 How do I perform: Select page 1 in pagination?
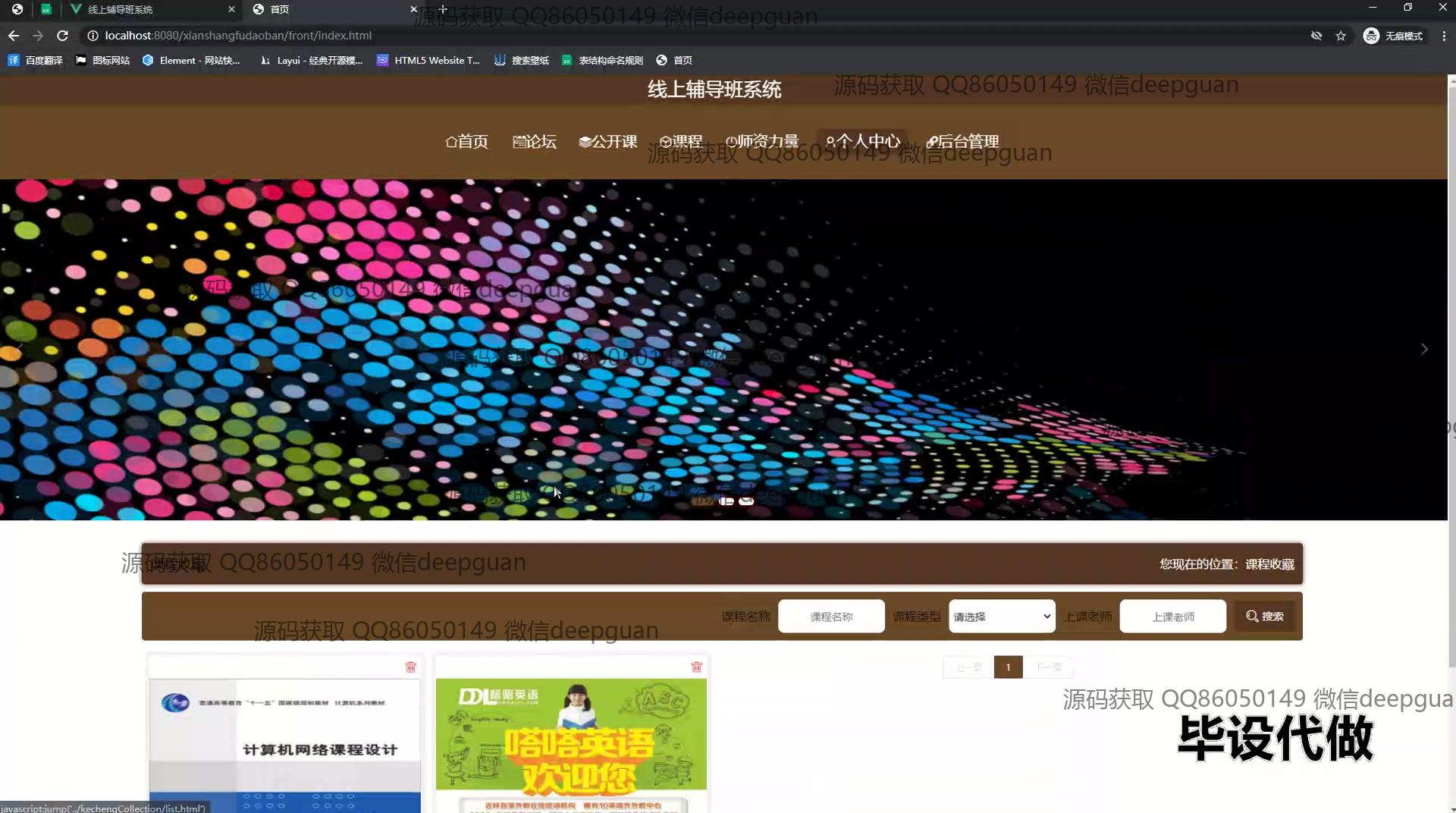(1008, 667)
